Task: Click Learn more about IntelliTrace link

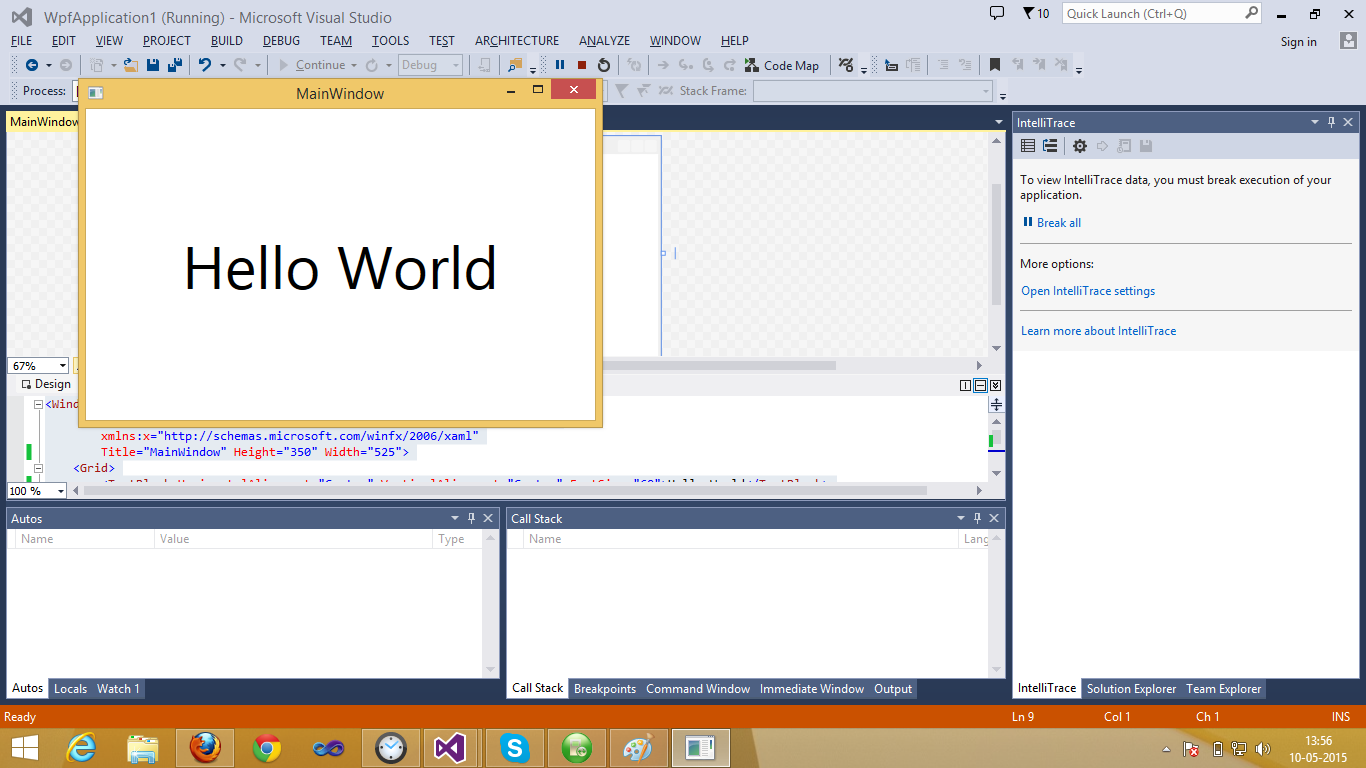Action: tap(1098, 331)
